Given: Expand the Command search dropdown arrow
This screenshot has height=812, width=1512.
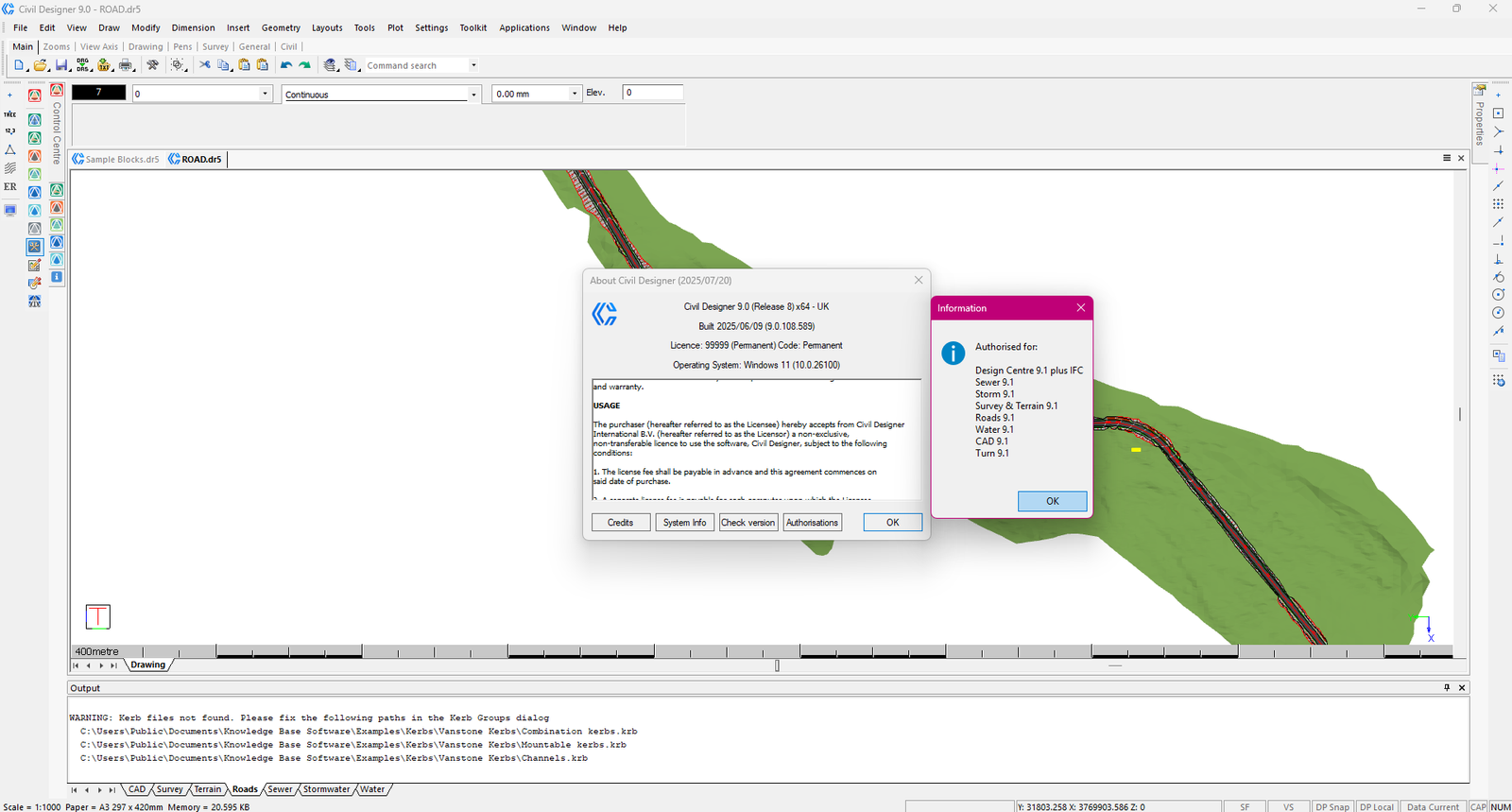Looking at the screenshot, I should click(x=473, y=65).
